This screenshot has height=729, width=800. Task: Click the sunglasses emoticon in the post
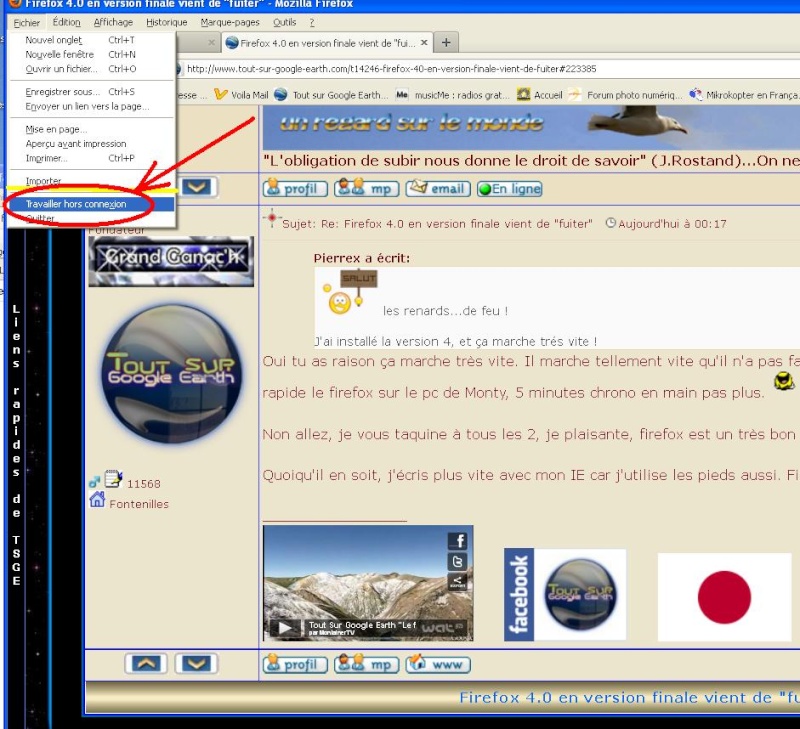(784, 380)
